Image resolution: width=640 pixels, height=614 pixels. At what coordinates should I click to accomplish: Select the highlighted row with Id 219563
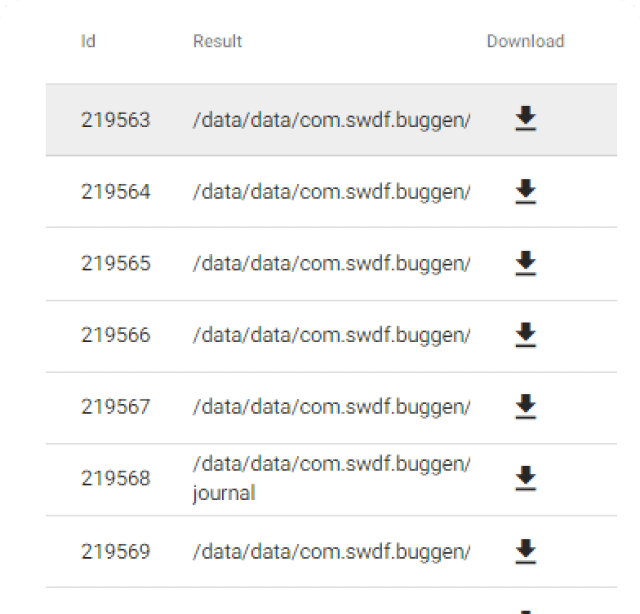click(x=331, y=120)
